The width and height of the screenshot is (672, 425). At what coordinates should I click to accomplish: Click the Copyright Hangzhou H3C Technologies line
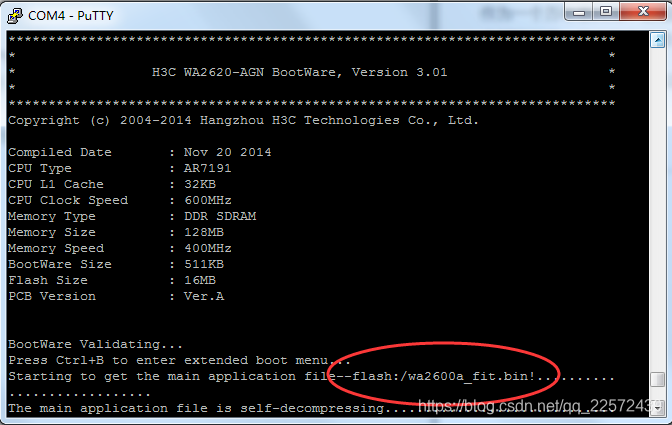coord(243,120)
